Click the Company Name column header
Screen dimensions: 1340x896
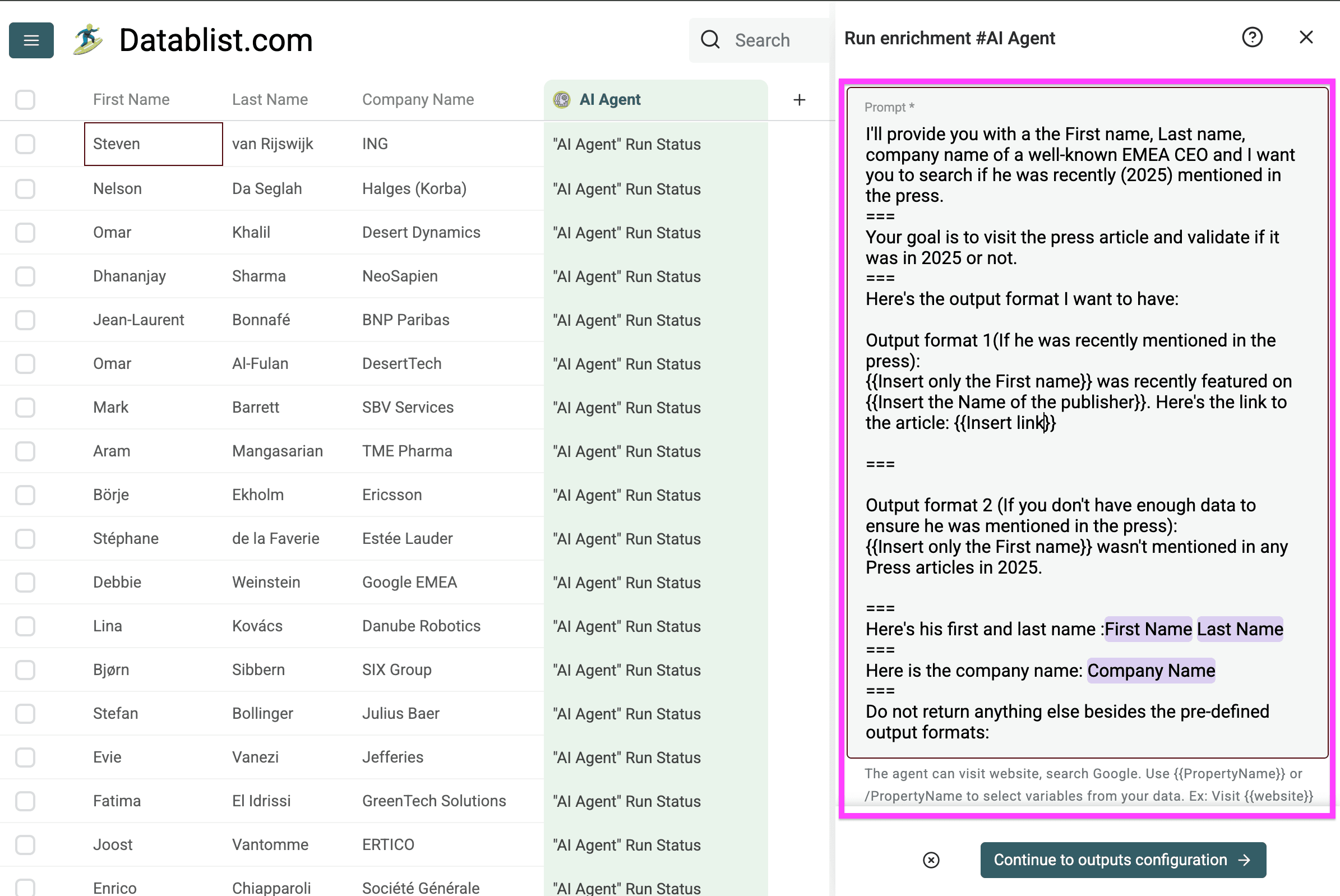coord(418,99)
